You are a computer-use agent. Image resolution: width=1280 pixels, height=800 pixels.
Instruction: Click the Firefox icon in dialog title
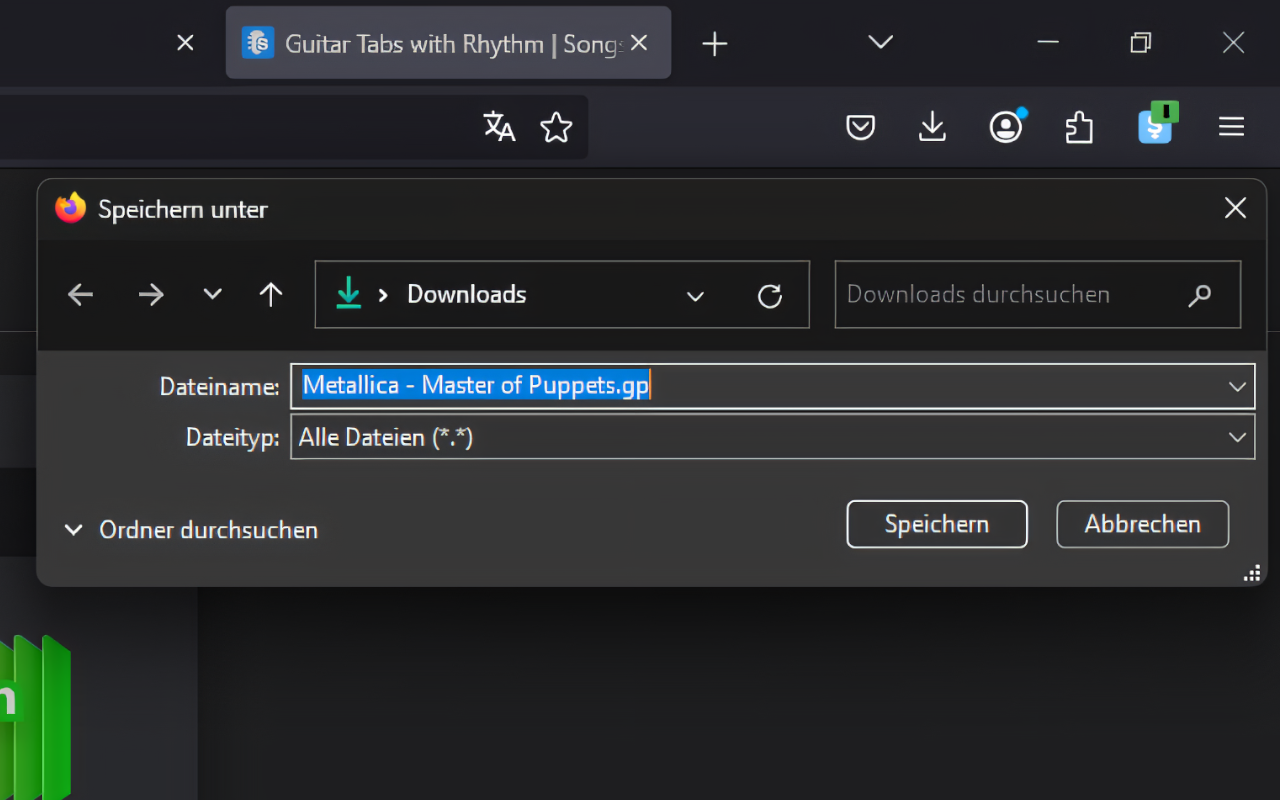70,208
